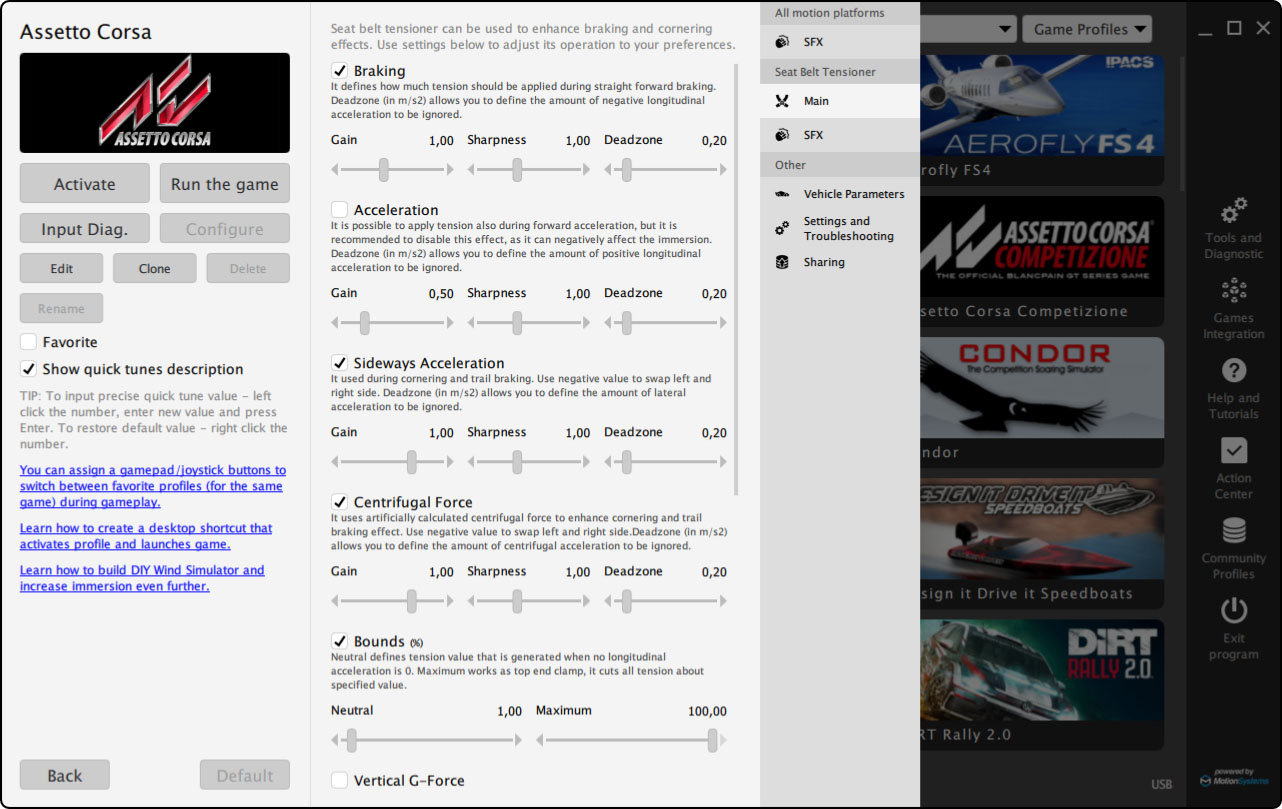Select DiRT Rally 2.0 thumbnail
Image resolution: width=1282 pixels, height=809 pixels.
1042,670
